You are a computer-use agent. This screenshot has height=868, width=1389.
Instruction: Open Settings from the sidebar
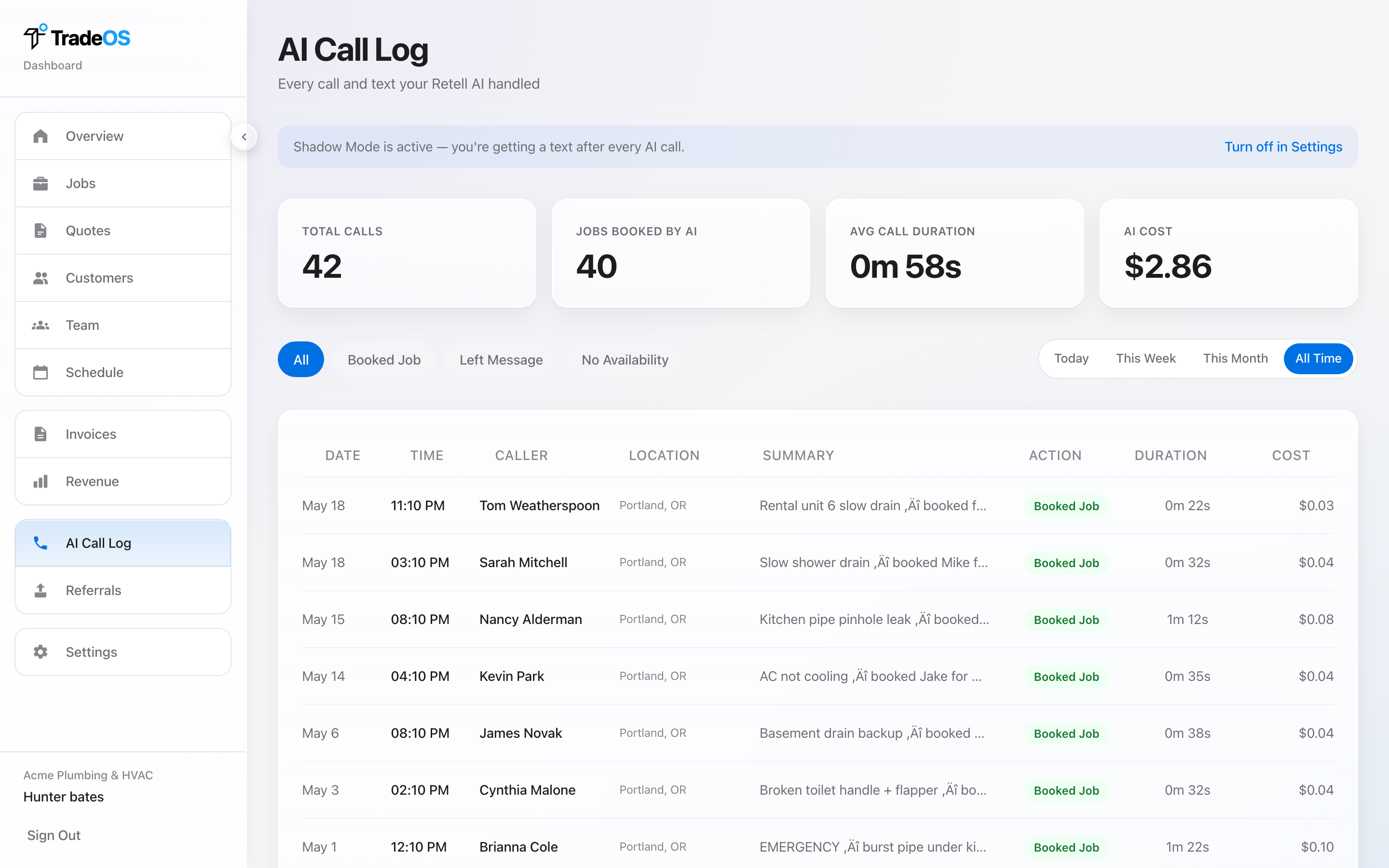click(x=123, y=652)
